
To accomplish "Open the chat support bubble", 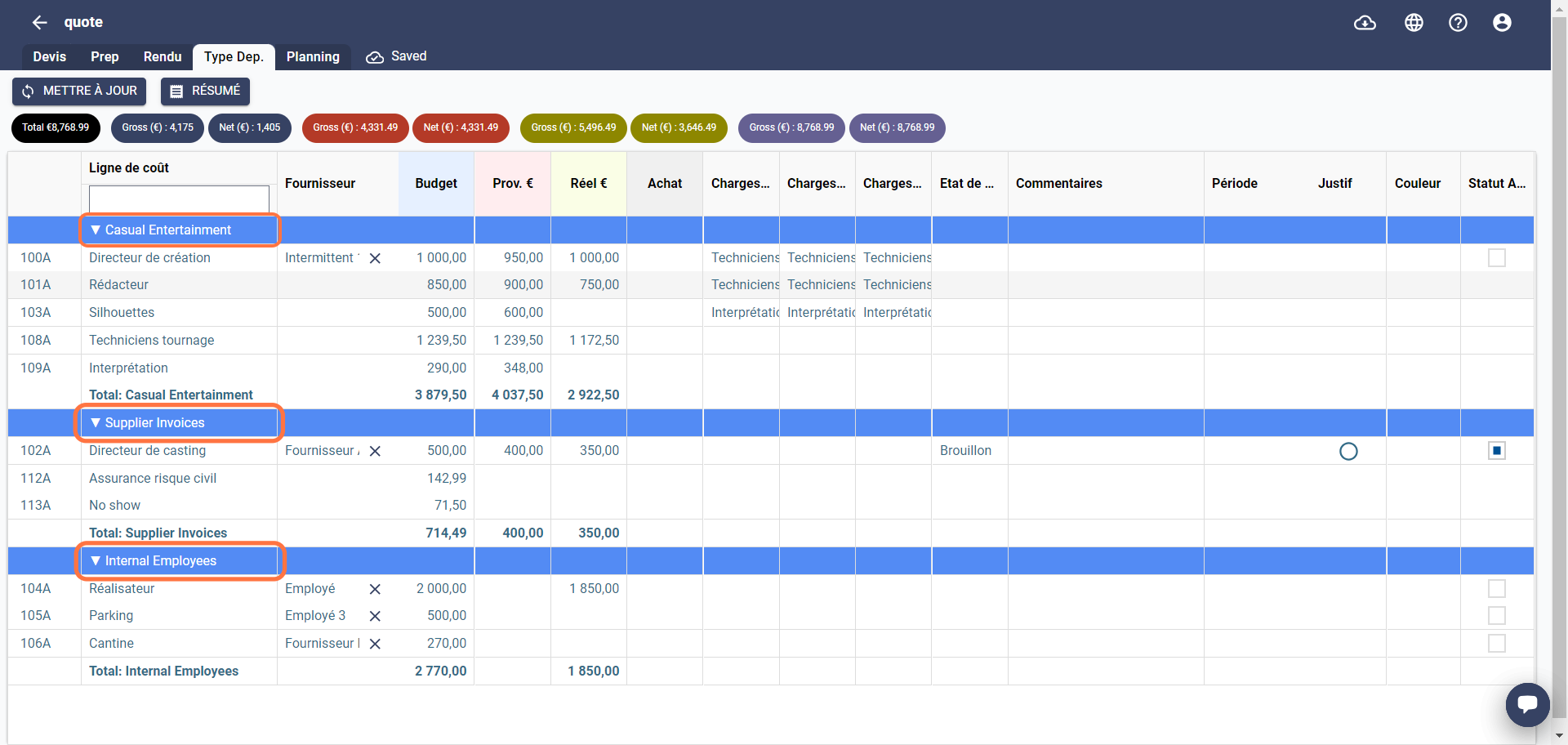I will pos(1527,704).
